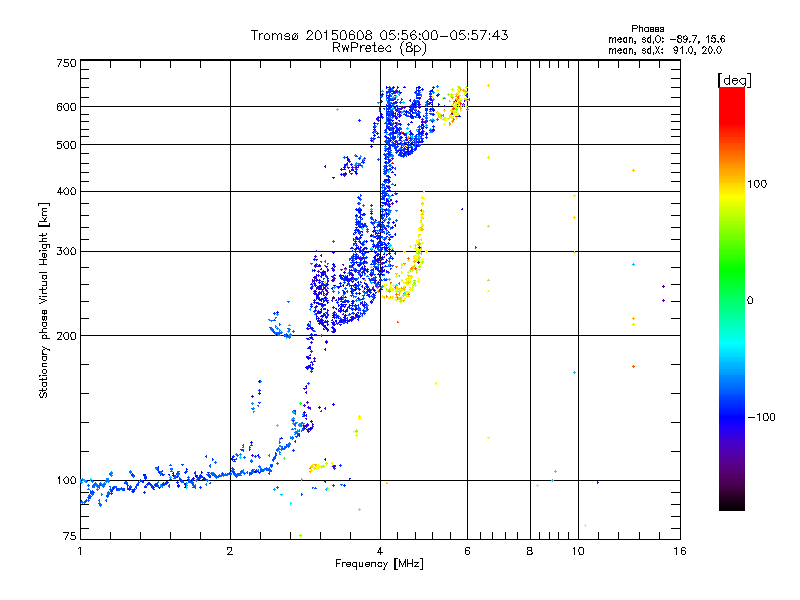Click the color bar '0' tick label
The height and width of the screenshot is (600, 800).
click(750, 301)
